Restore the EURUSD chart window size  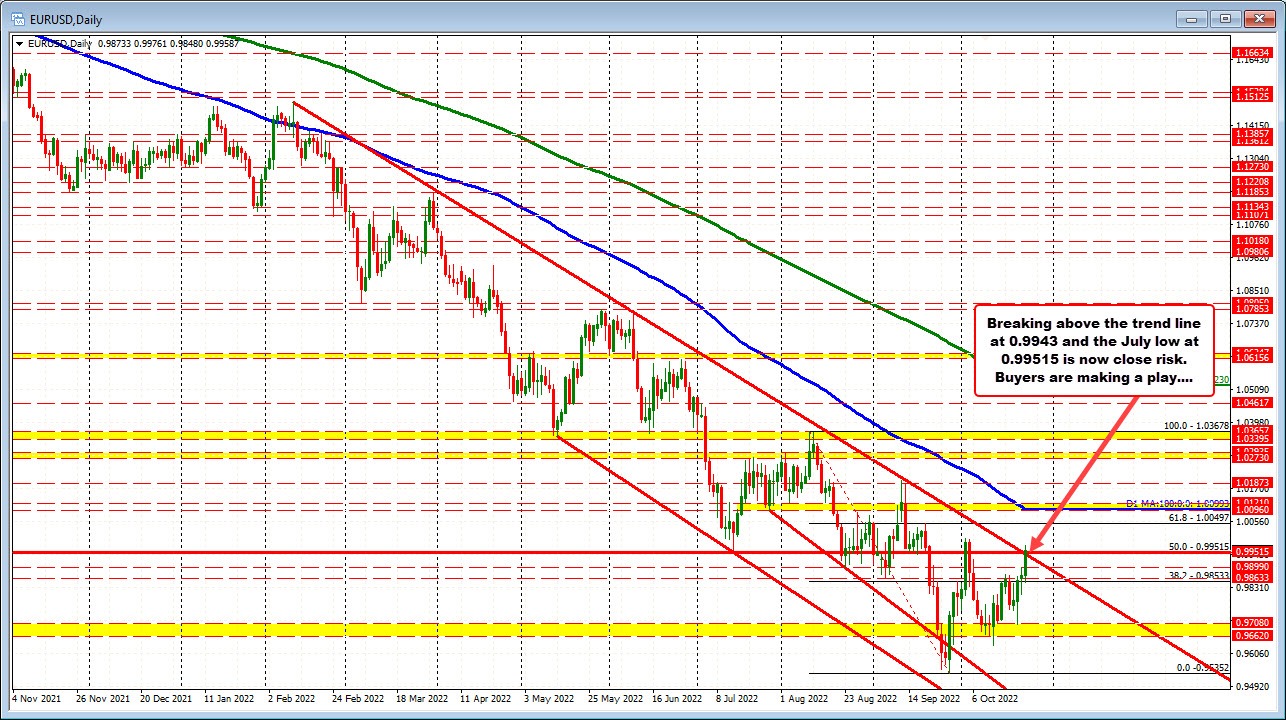[x=1224, y=18]
